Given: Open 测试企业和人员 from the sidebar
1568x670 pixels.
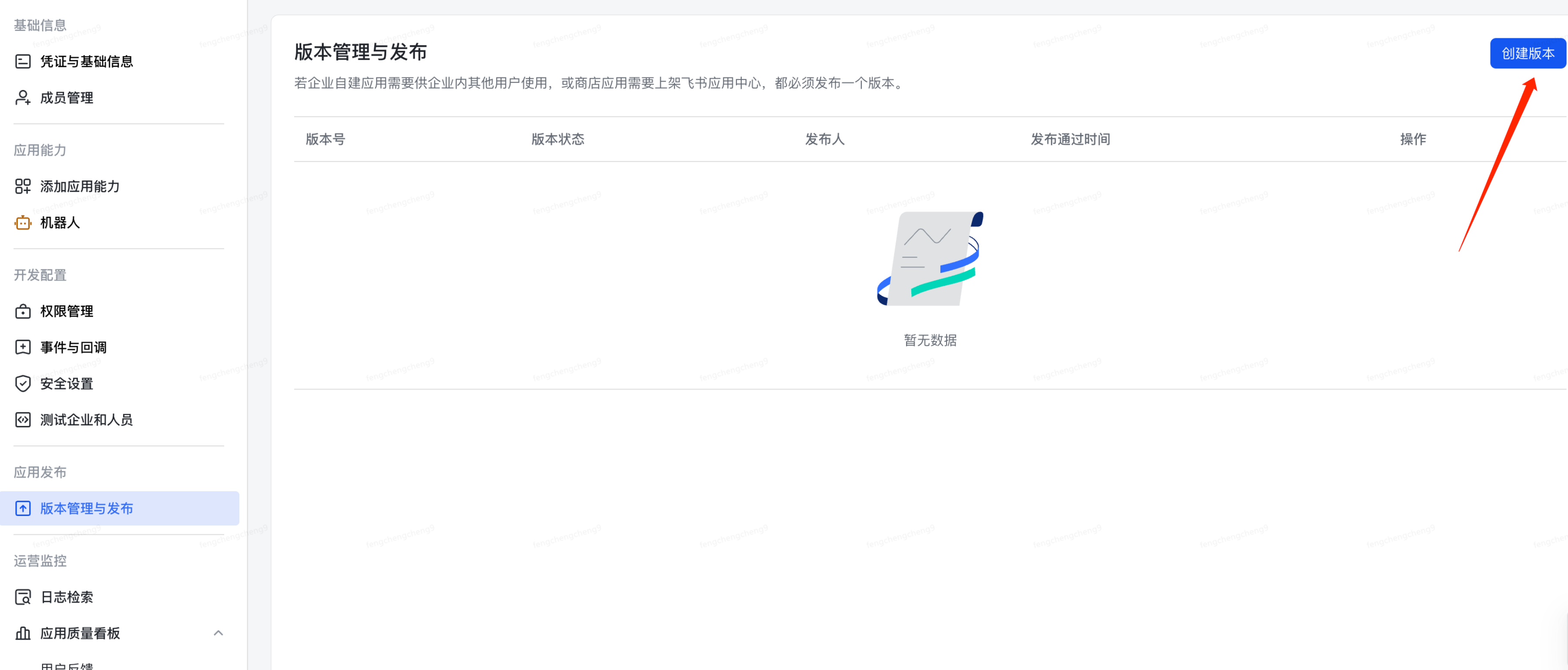Looking at the screenshot, I should [x=87, y=419].
